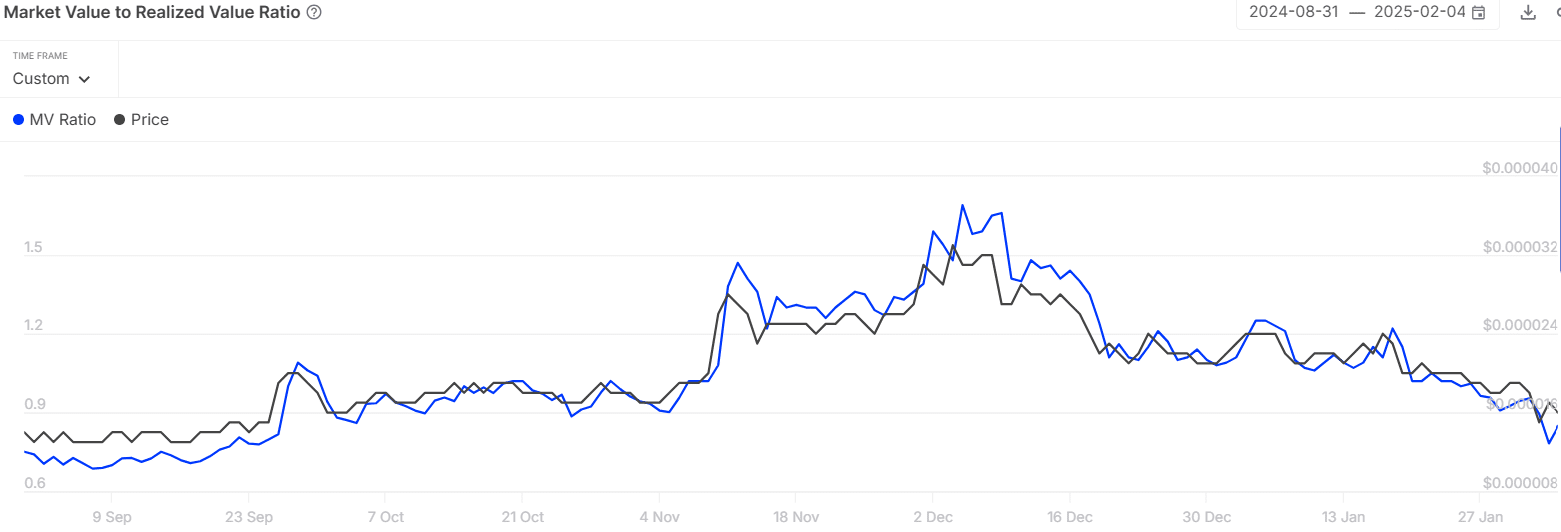Download the chart data

(x=1527, y=13)
